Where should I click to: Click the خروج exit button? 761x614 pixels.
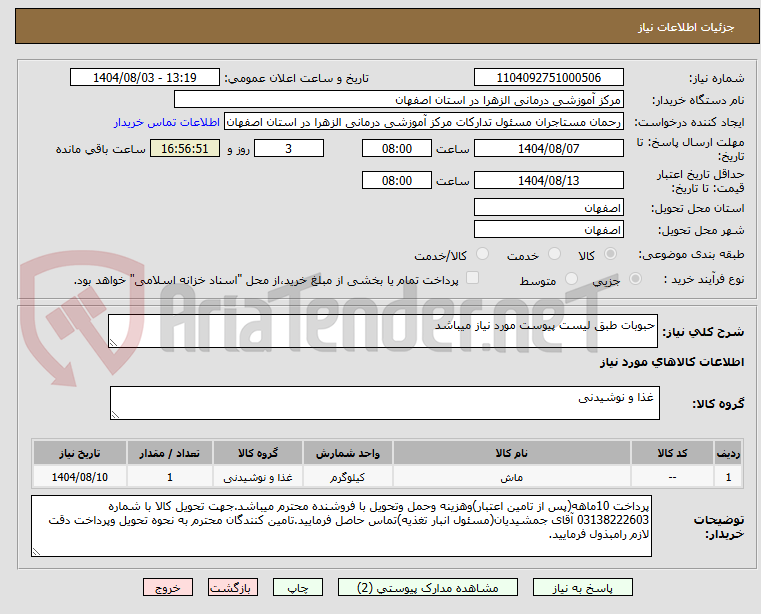[x=167, y=587]
